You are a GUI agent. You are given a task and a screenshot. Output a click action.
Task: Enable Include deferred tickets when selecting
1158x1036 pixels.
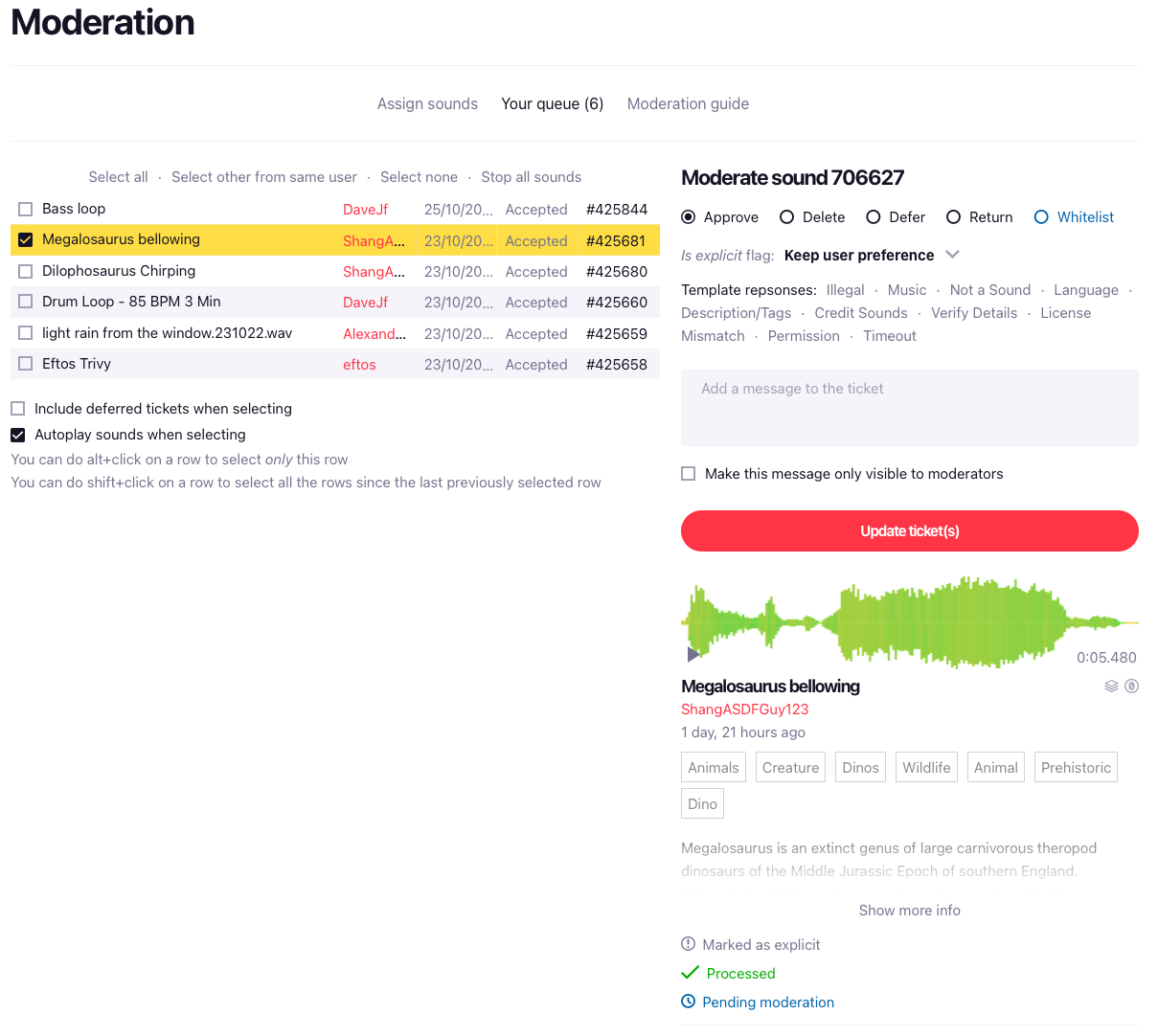tap(18, 409)
